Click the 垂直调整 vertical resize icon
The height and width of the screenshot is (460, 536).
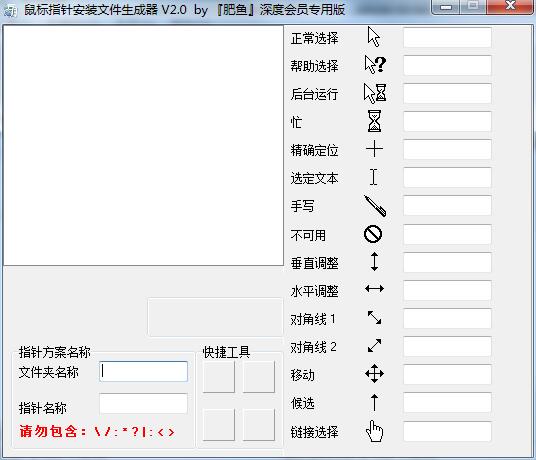(x=374, y=262)
